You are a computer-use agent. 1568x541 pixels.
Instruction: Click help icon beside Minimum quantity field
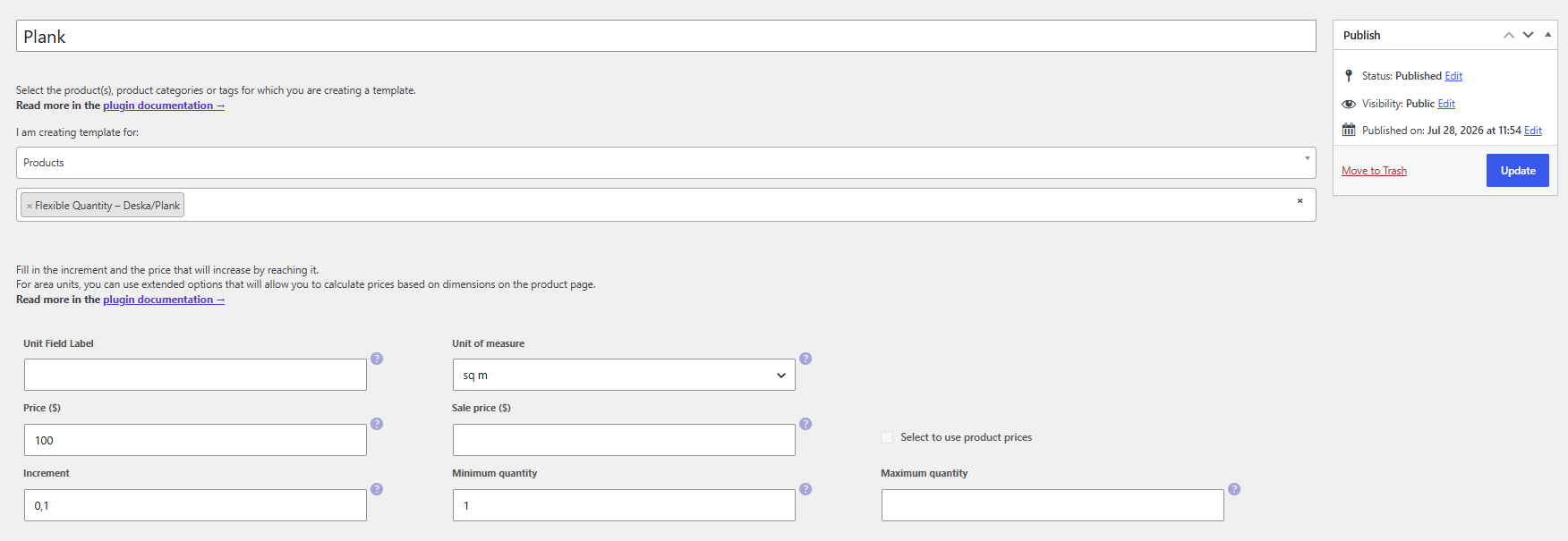[805, 489]
